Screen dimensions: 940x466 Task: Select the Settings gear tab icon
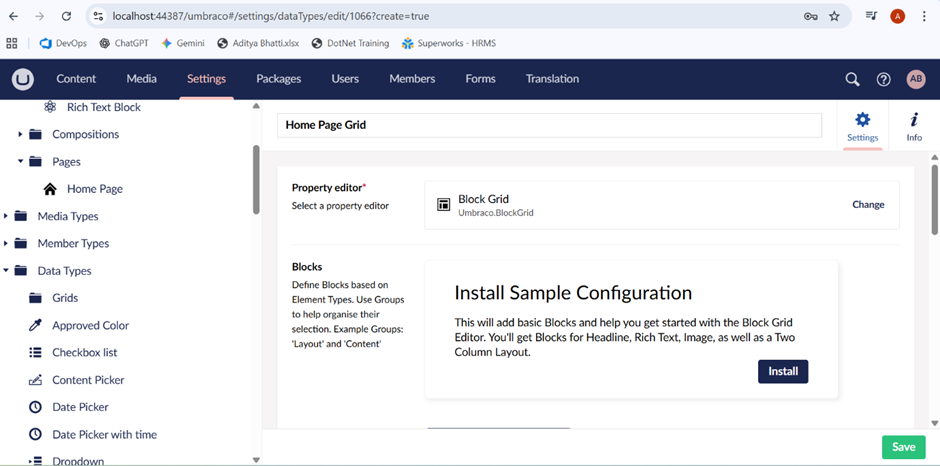(x=862, y=120)
